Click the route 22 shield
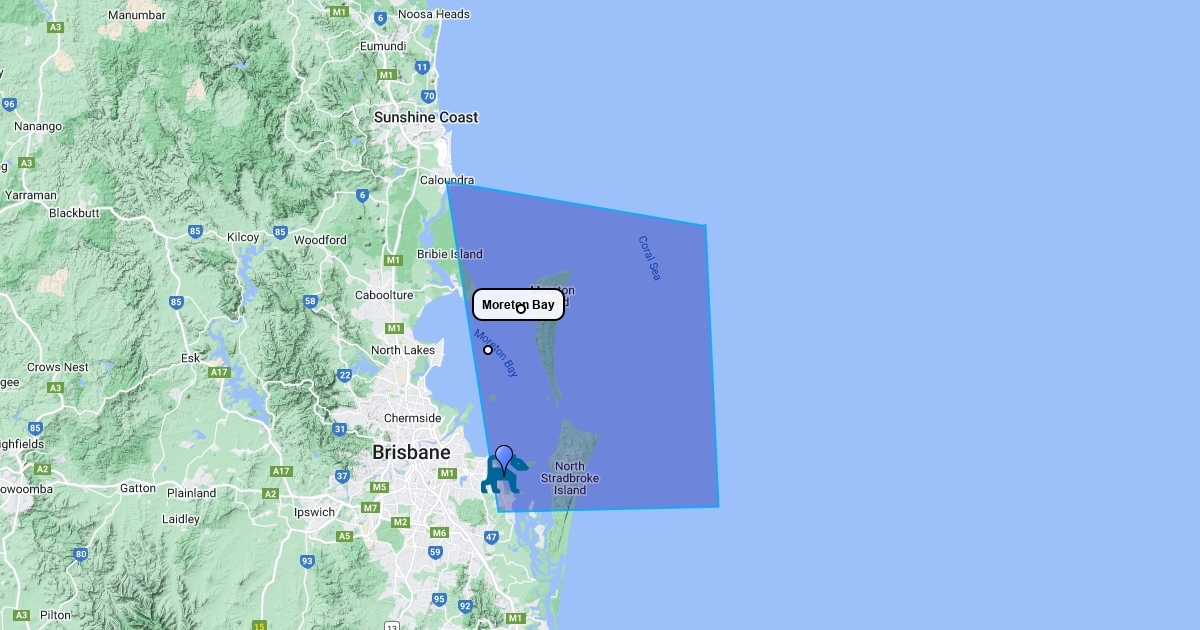 345,376
